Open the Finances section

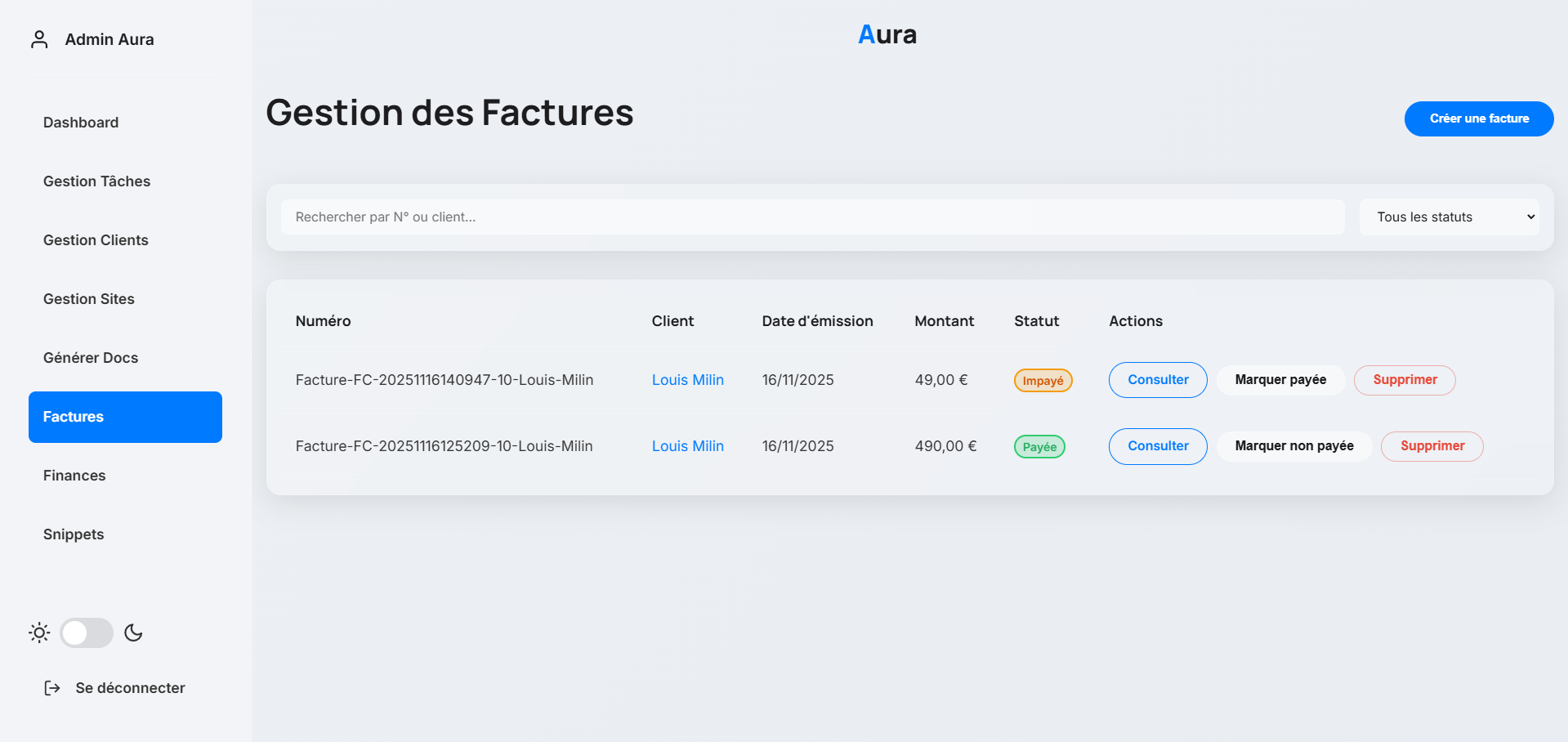tap(74, 476)
